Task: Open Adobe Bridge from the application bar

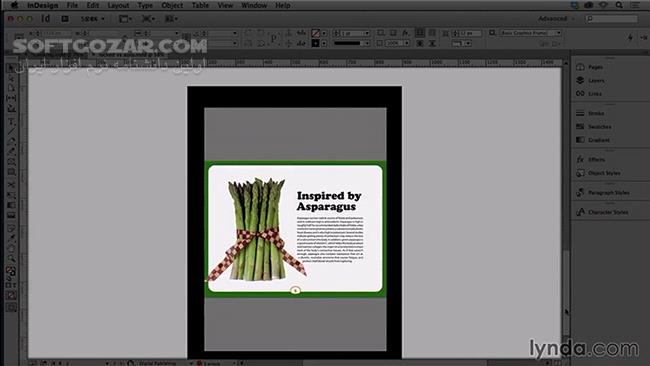Action: 65,19
